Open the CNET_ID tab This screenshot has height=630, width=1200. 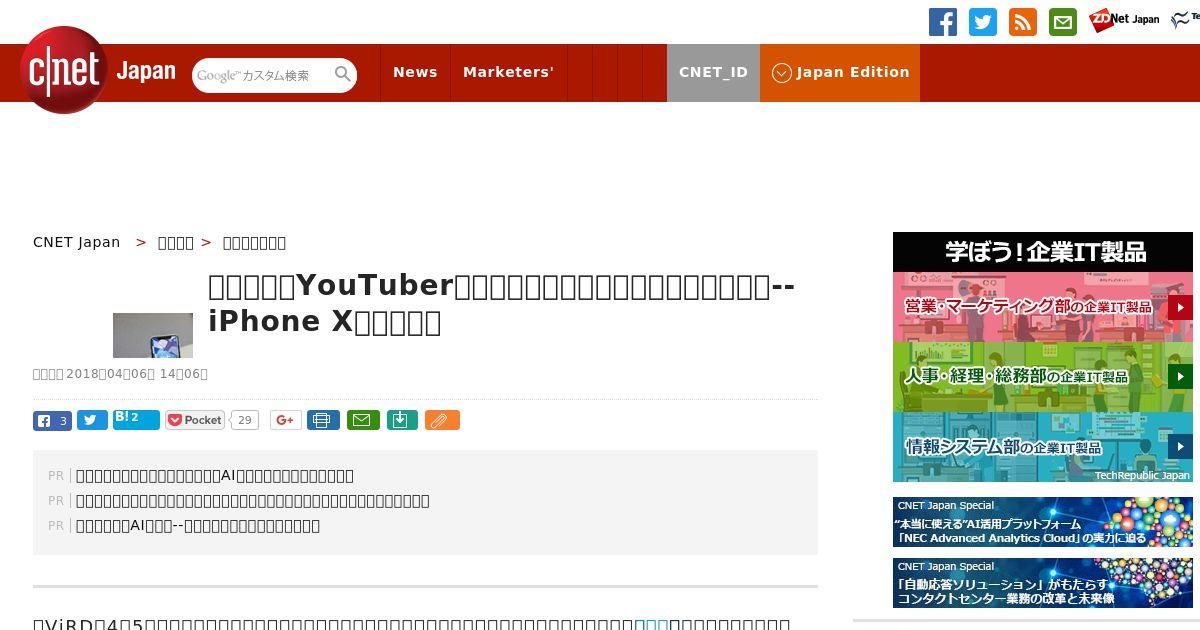pyautogui.click(x=713, y=72)
